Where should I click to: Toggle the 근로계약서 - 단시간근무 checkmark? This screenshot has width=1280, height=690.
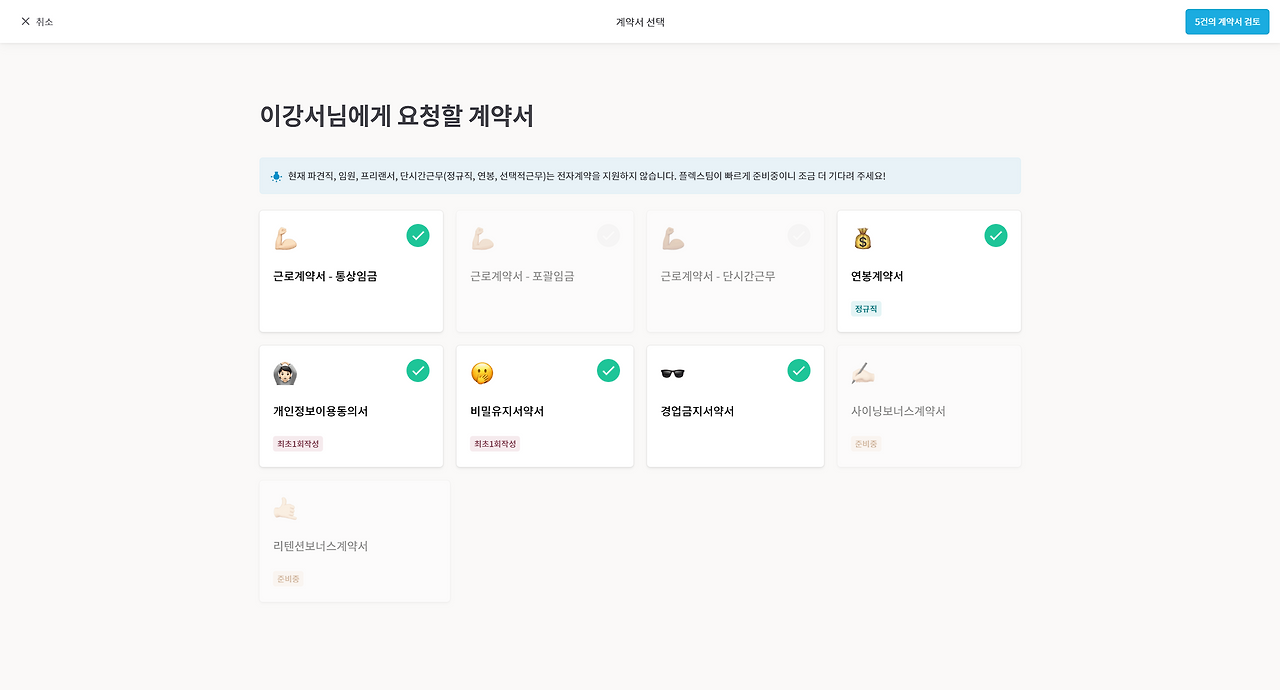point(798,235)
